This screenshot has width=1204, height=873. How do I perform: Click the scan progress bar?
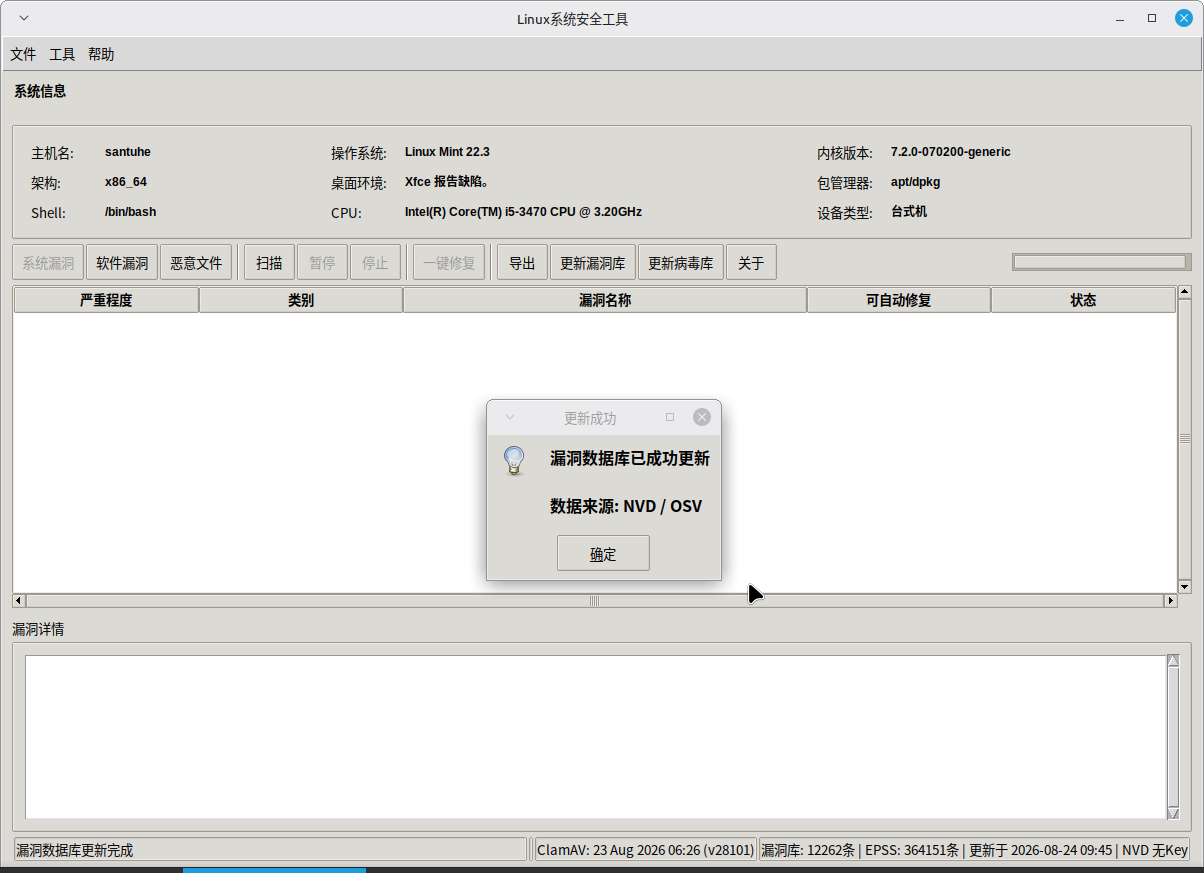coord(1100,262)
